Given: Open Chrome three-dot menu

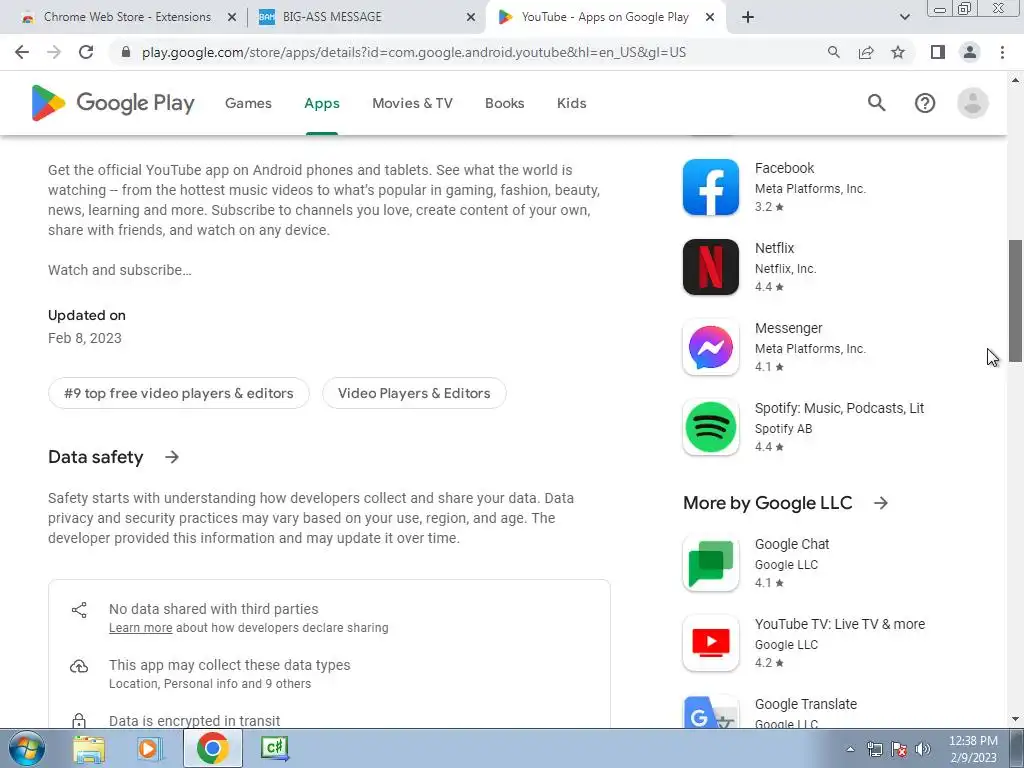Looking at the screenshot, I should tap(1002, 52).
